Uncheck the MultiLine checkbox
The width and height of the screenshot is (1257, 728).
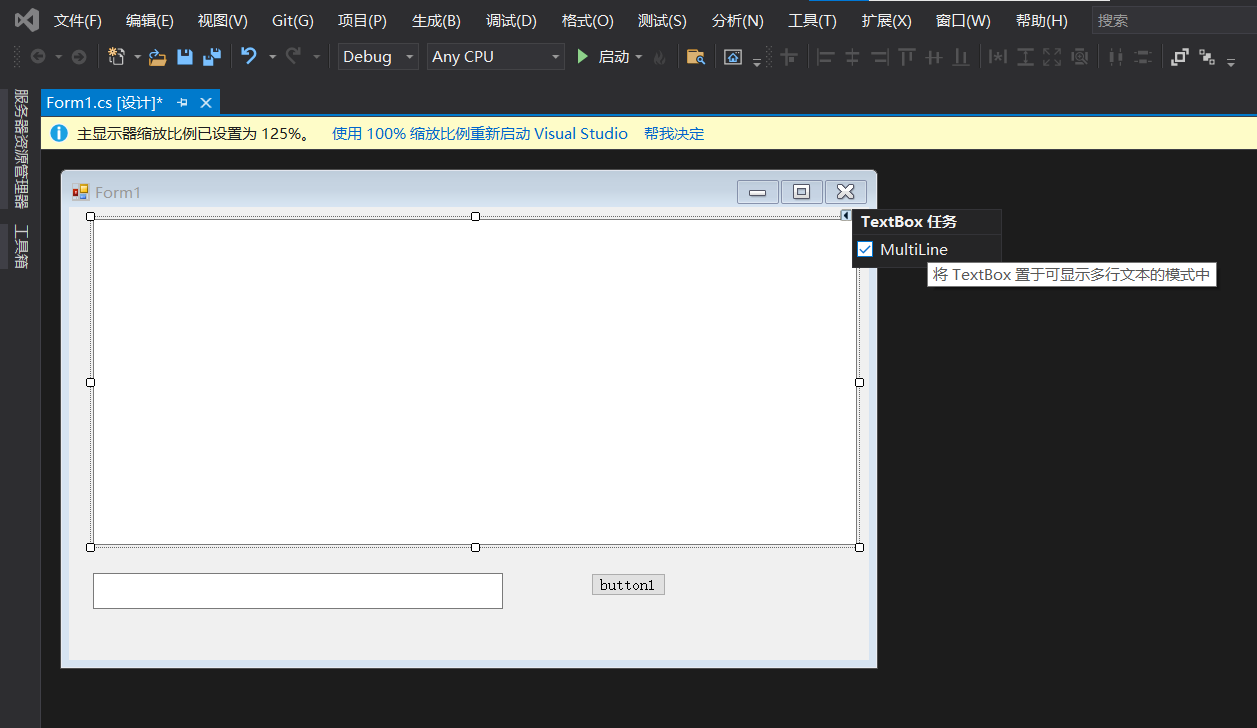click(866, 249)
